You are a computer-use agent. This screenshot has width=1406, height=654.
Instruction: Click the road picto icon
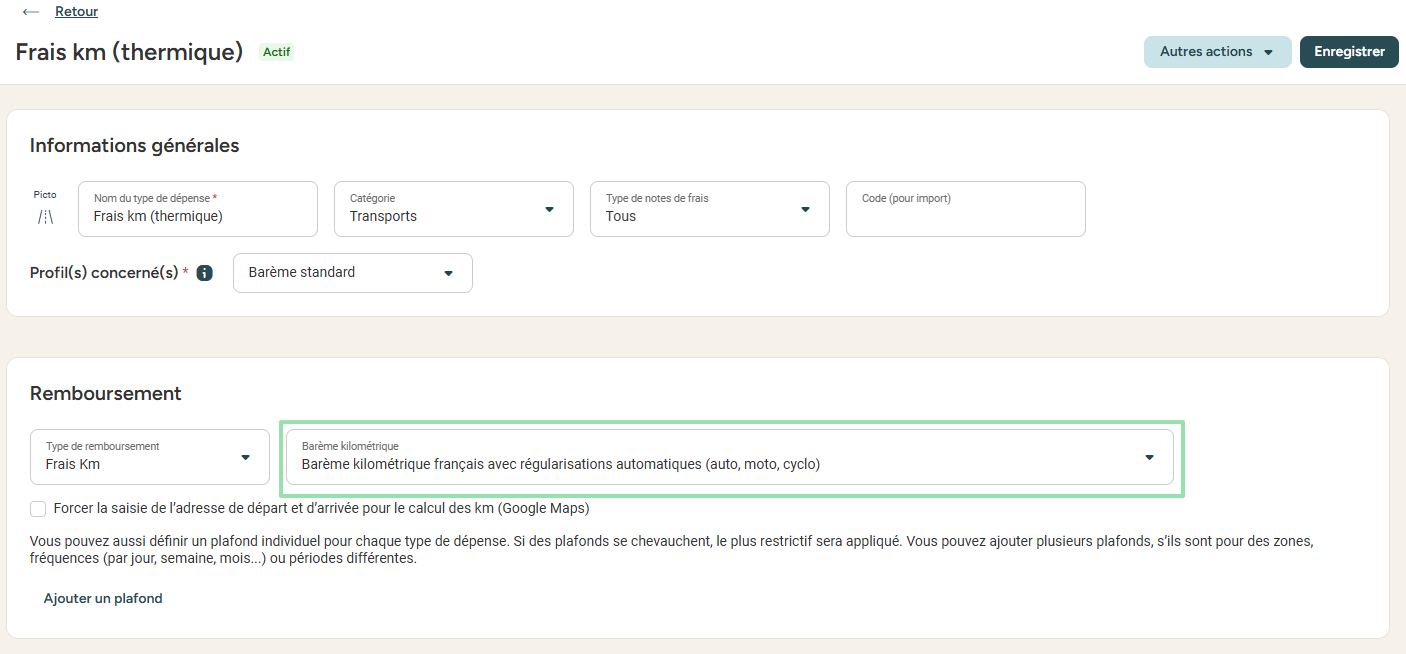45,216
